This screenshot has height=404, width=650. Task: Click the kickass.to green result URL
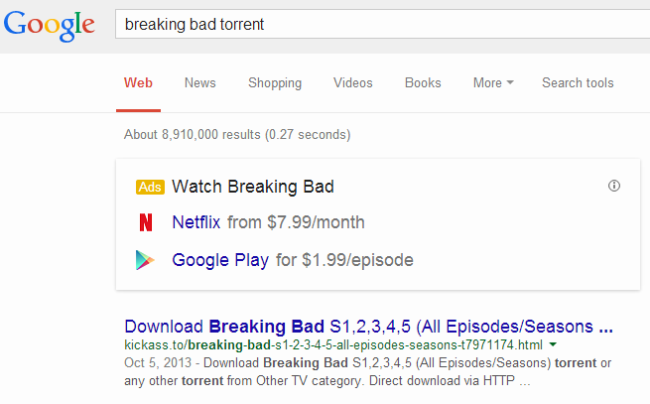click(x=333, y=345)
